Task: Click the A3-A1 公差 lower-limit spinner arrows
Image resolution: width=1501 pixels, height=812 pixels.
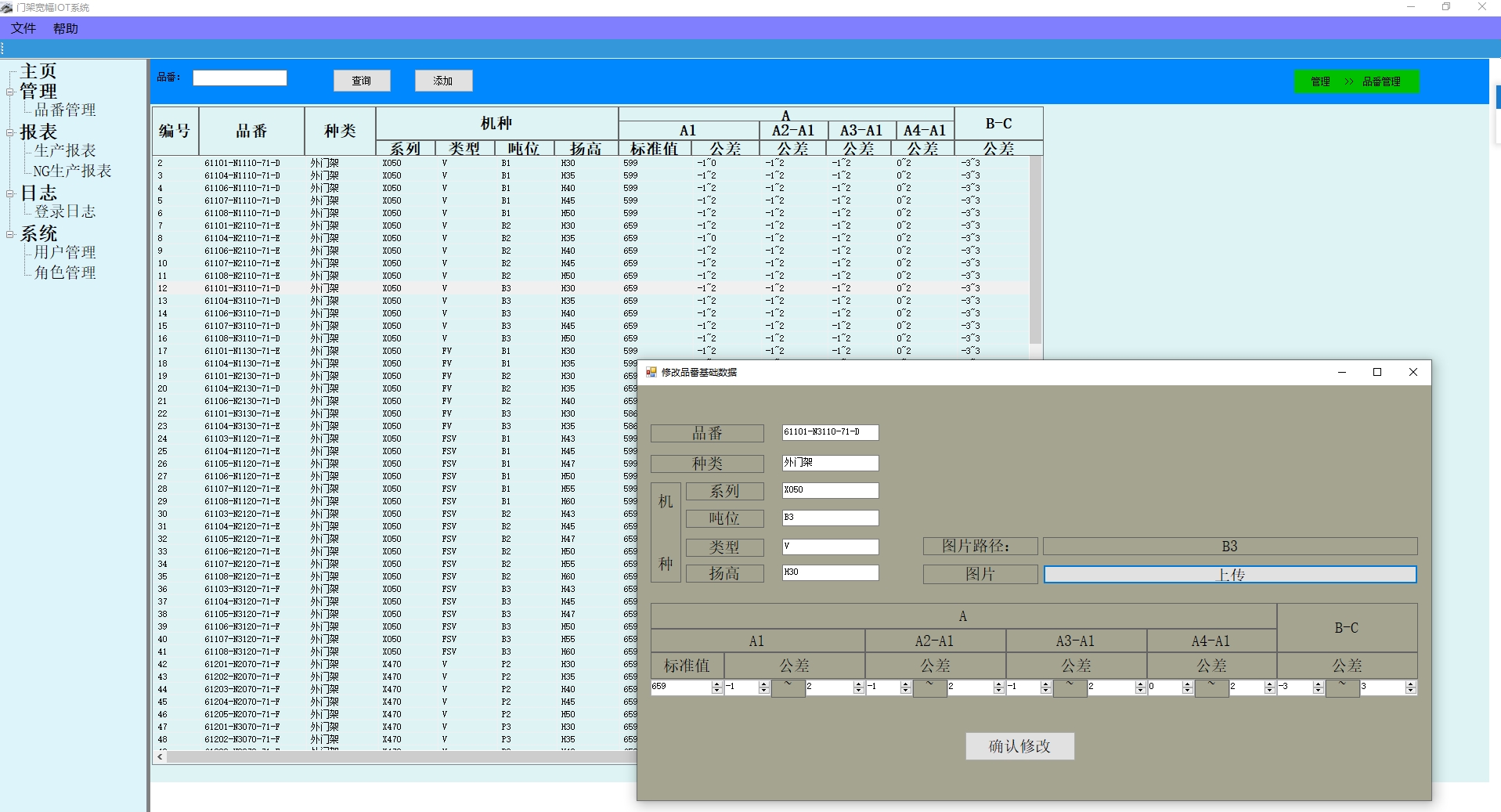Action: coord(1046,687)
